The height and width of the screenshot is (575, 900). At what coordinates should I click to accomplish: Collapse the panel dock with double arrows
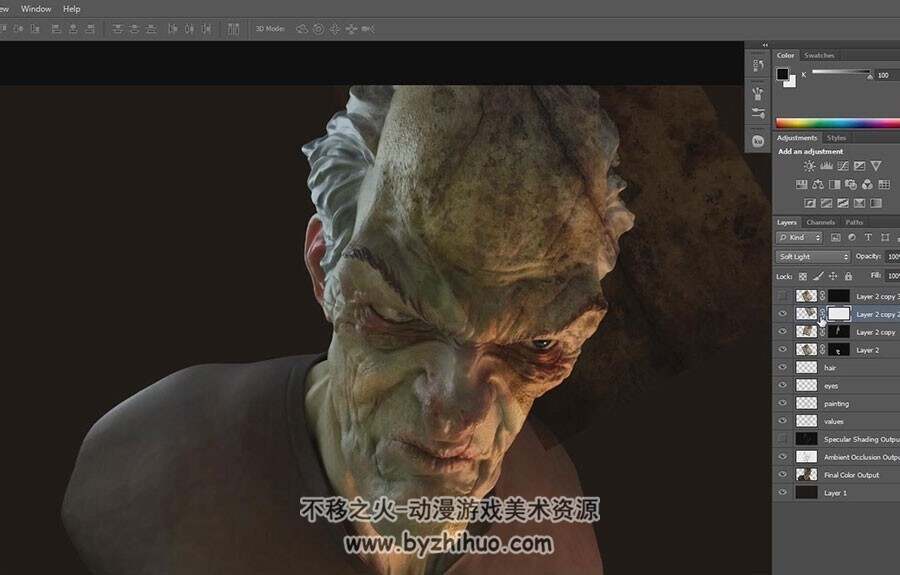(765, 45)
